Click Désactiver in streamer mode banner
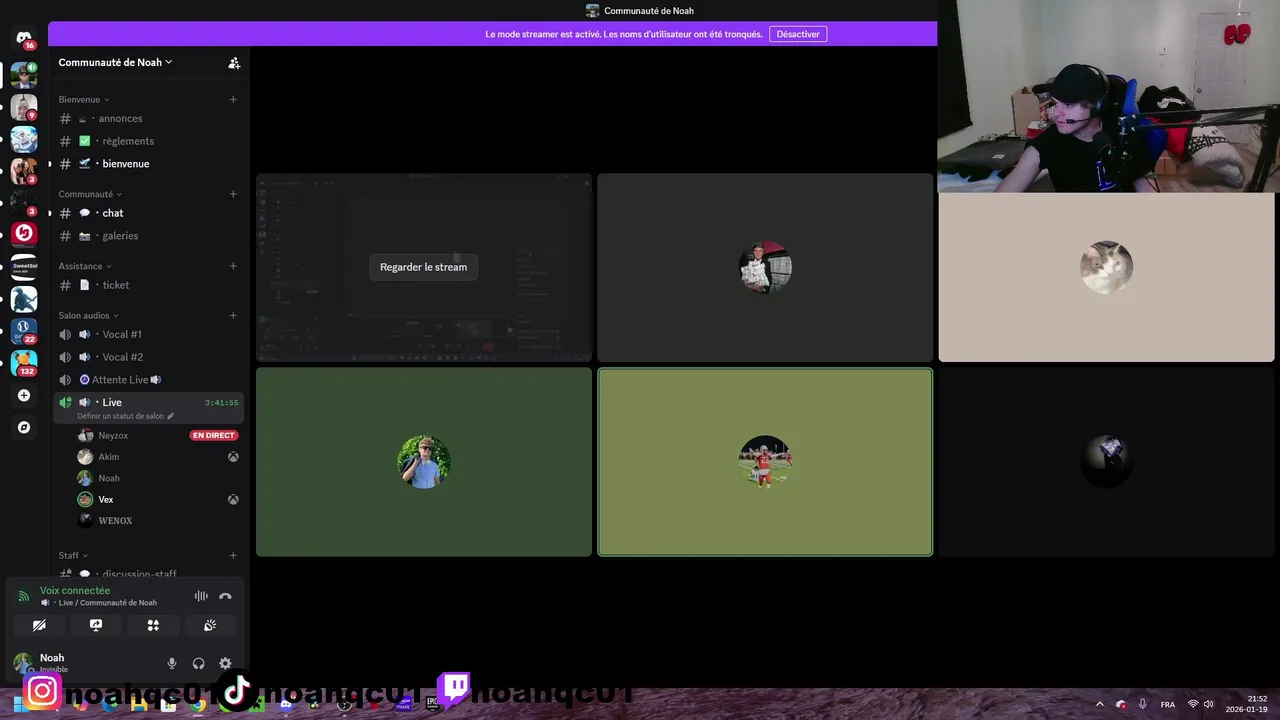The image size is (1280, 720). tap(798, 34)
